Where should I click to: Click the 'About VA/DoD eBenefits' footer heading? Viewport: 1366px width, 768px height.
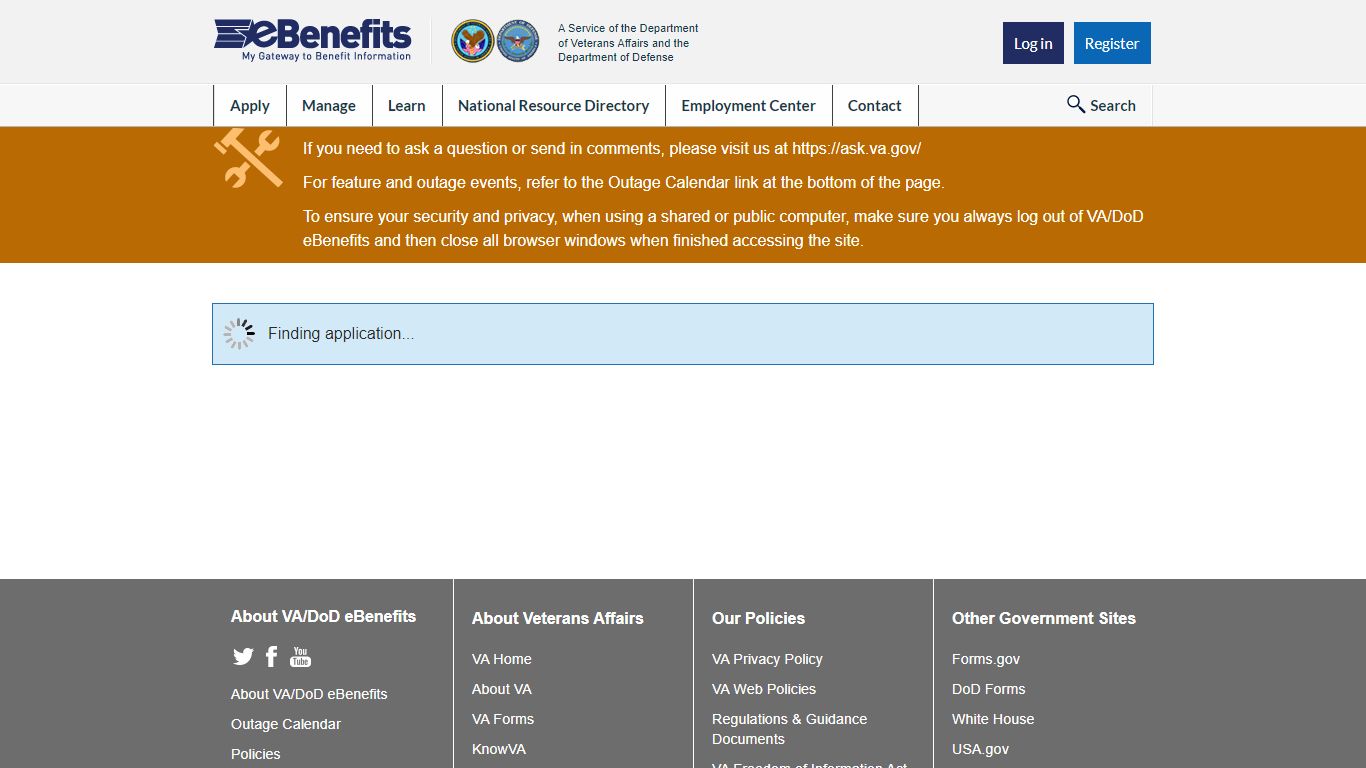pyautogui.click(x=324, y=616)
